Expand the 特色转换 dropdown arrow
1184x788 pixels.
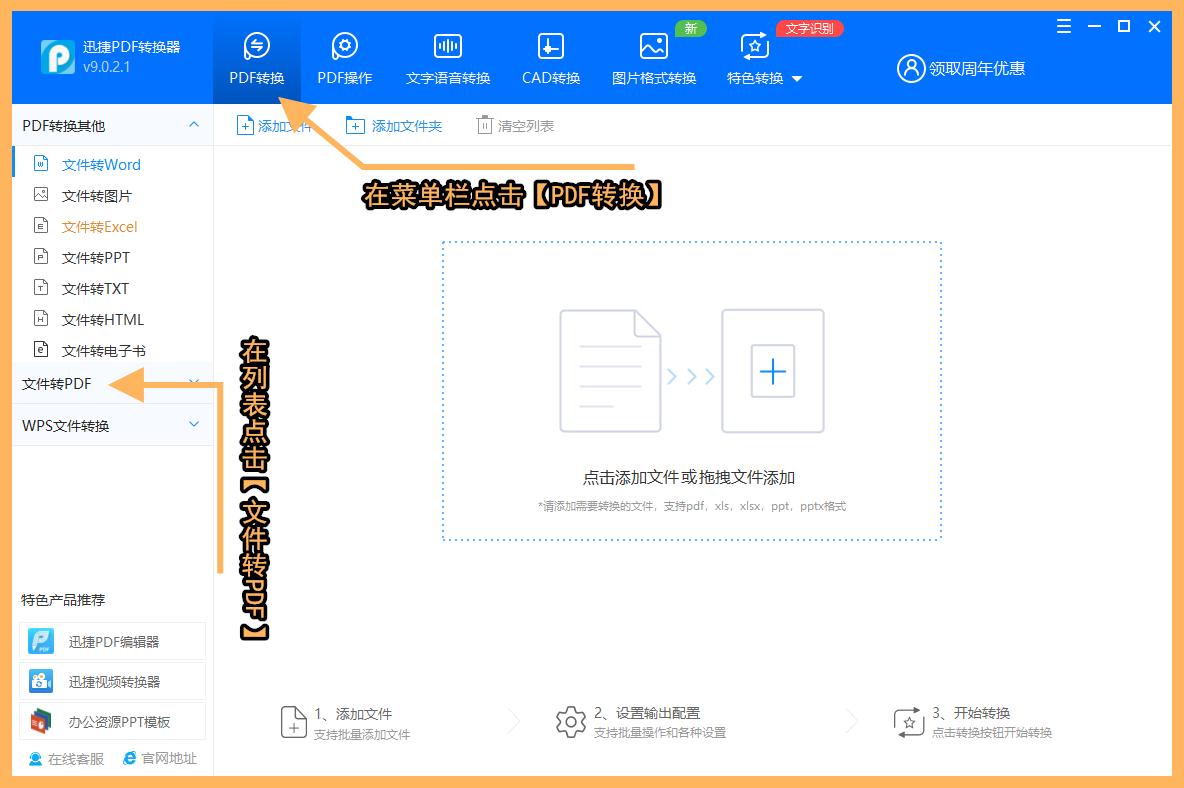(x=796, y=77)
